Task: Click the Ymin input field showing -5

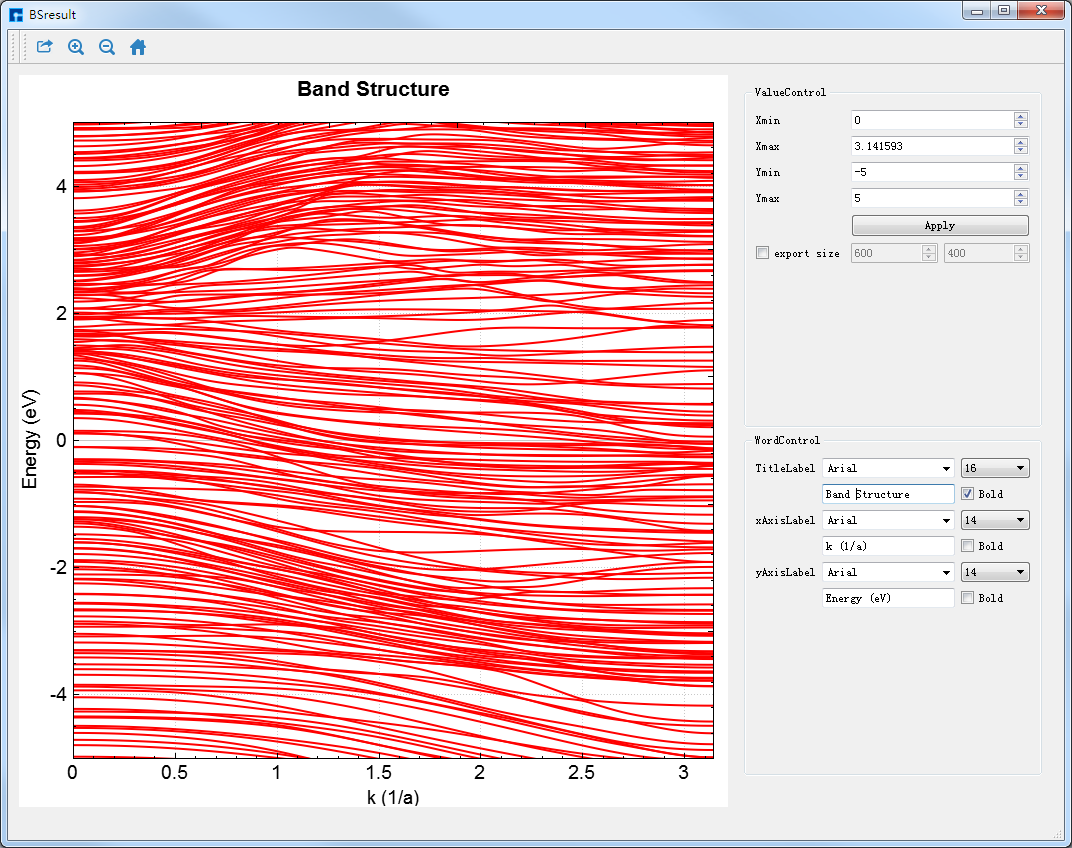Action: tap(931, 172)
